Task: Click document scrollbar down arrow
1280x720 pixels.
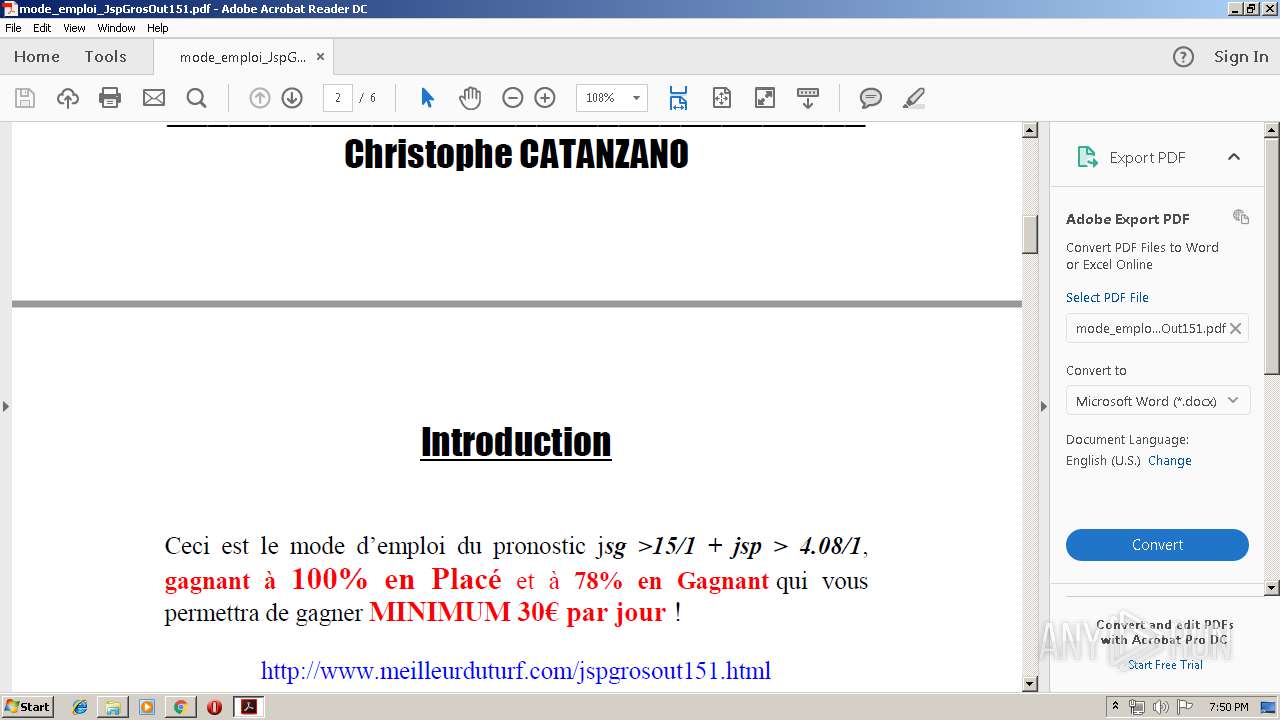Action: (x=1030, y=684)
